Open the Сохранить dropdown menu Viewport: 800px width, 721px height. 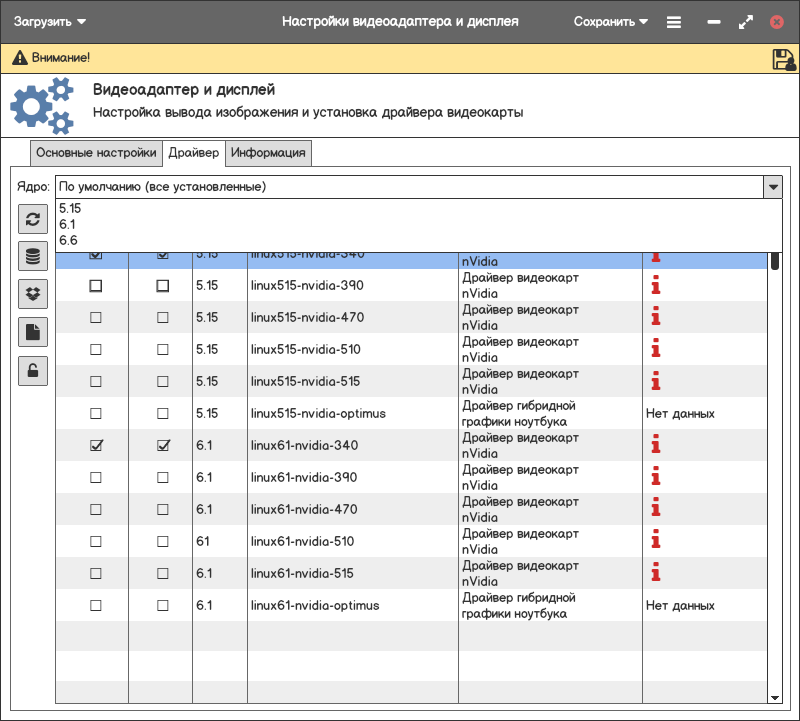[x=611, y=21]
